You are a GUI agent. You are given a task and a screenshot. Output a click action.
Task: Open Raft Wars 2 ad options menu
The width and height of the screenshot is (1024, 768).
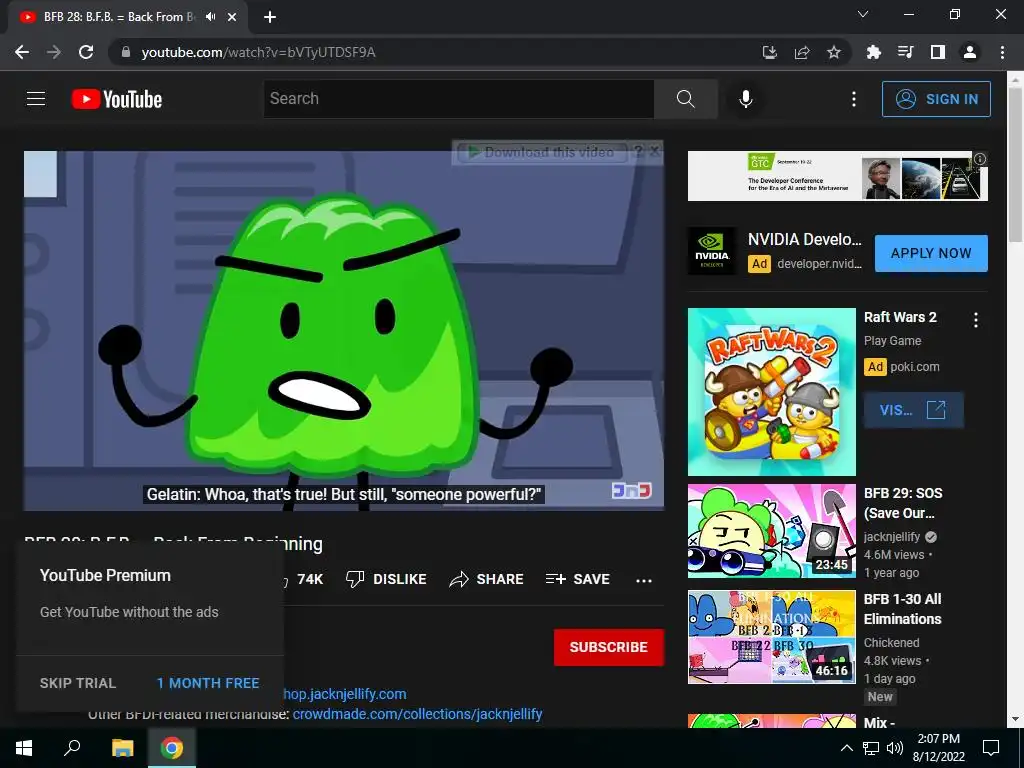click(976, 320)
